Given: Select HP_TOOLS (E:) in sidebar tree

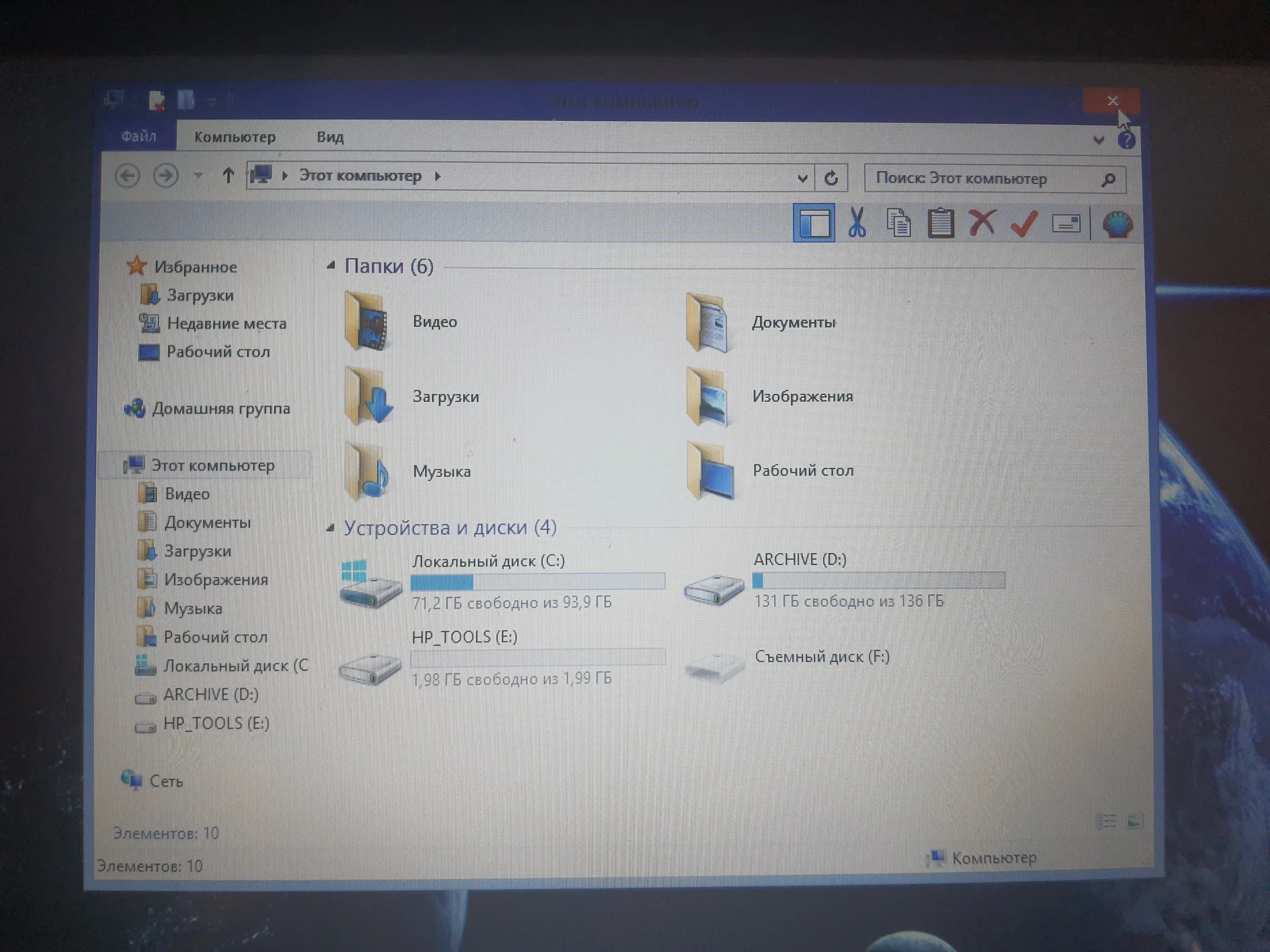Looking at the screenshot, I should (202, 724).
